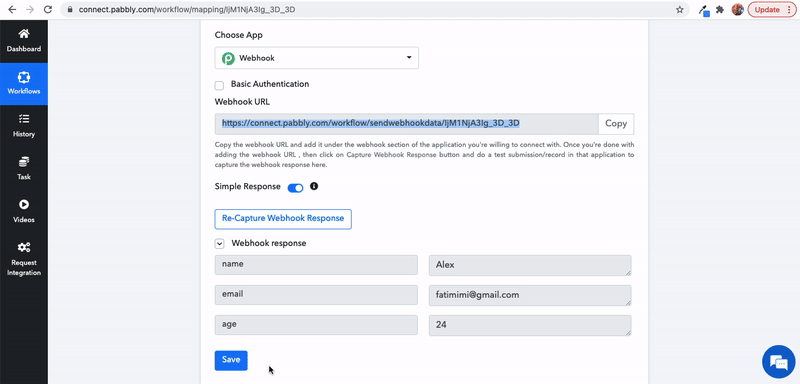Open the Chrome profile avatar
The image size is (800, 384).
tap(737, 9)
